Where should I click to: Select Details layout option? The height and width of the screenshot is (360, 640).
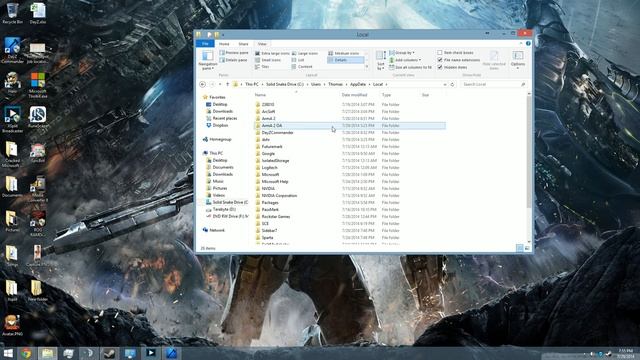click(x=345, y=60)
